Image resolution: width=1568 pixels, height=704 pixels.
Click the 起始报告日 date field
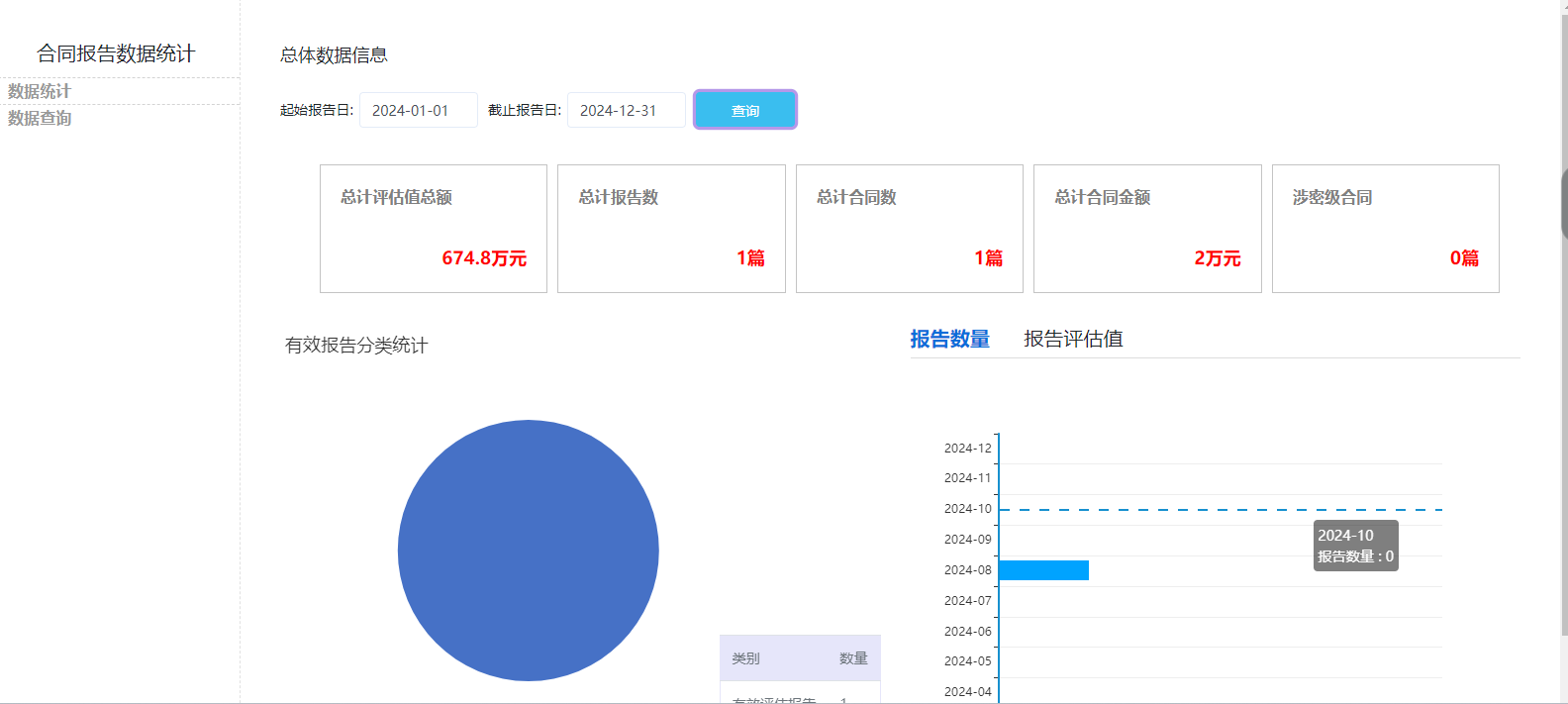click(x=418, y=110)
